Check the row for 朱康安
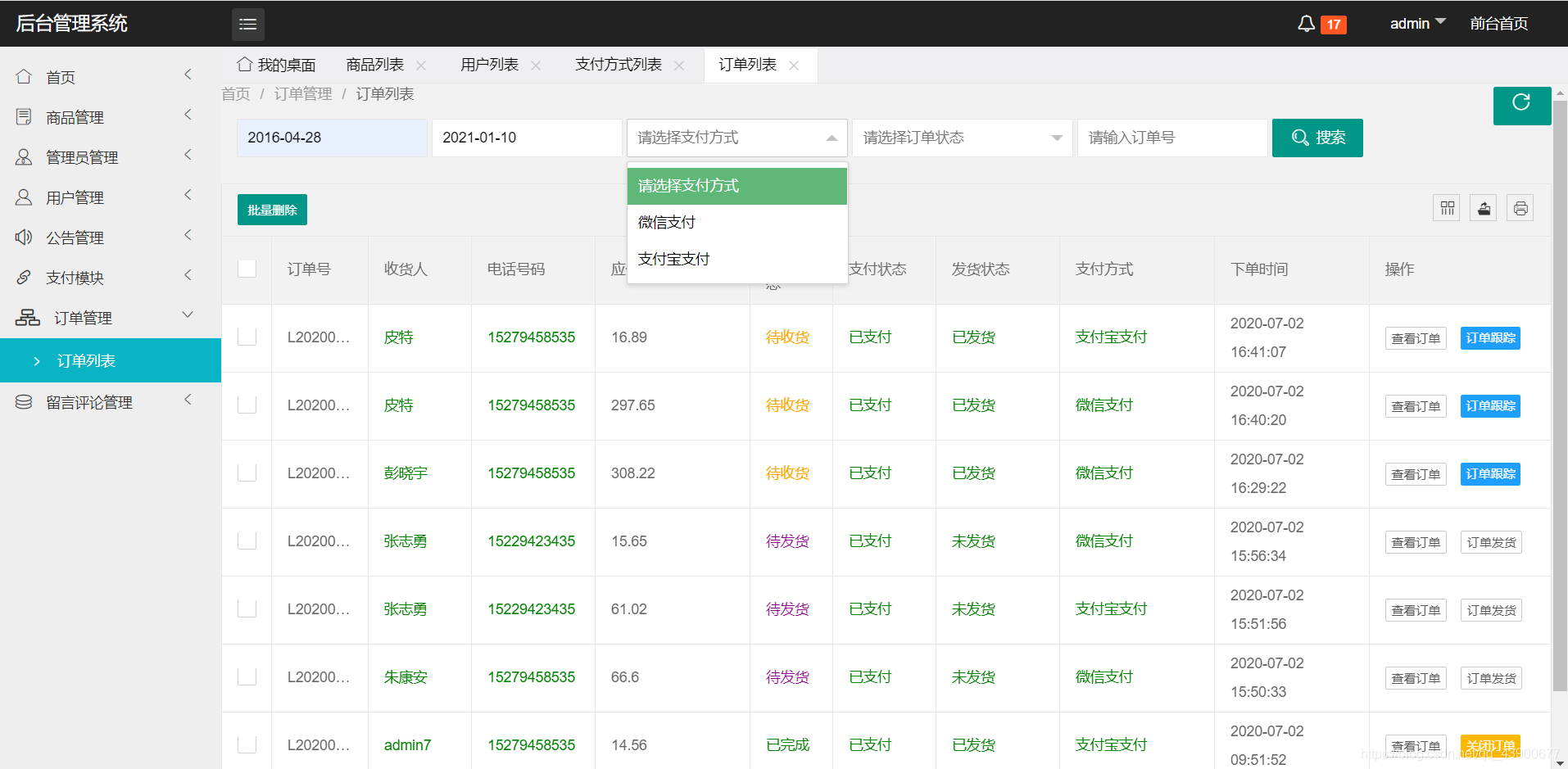This screenshot has height=769, width=1568. tap(247, 676)
